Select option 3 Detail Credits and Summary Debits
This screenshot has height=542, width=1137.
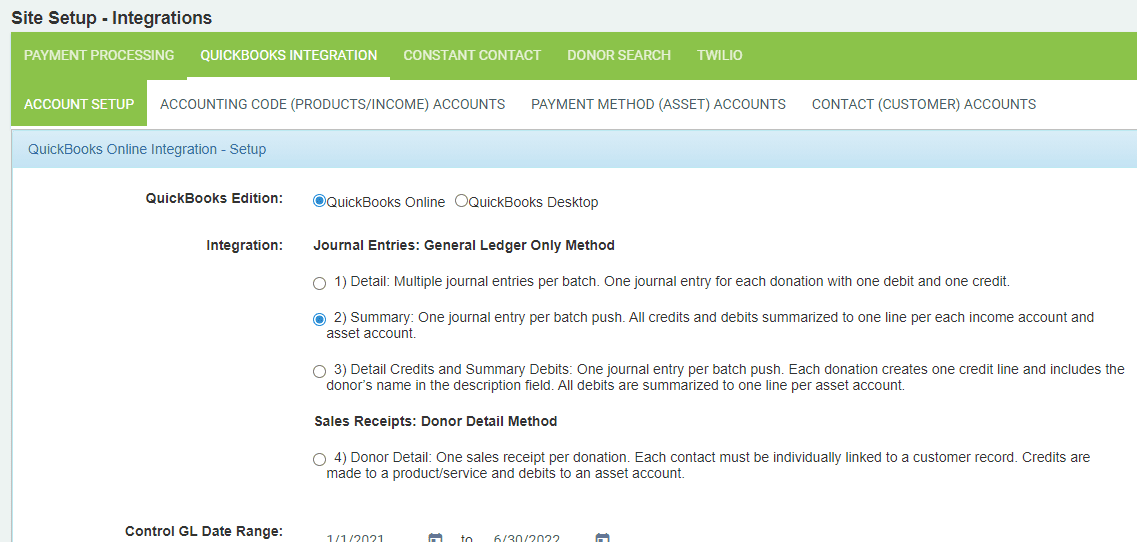319,371
